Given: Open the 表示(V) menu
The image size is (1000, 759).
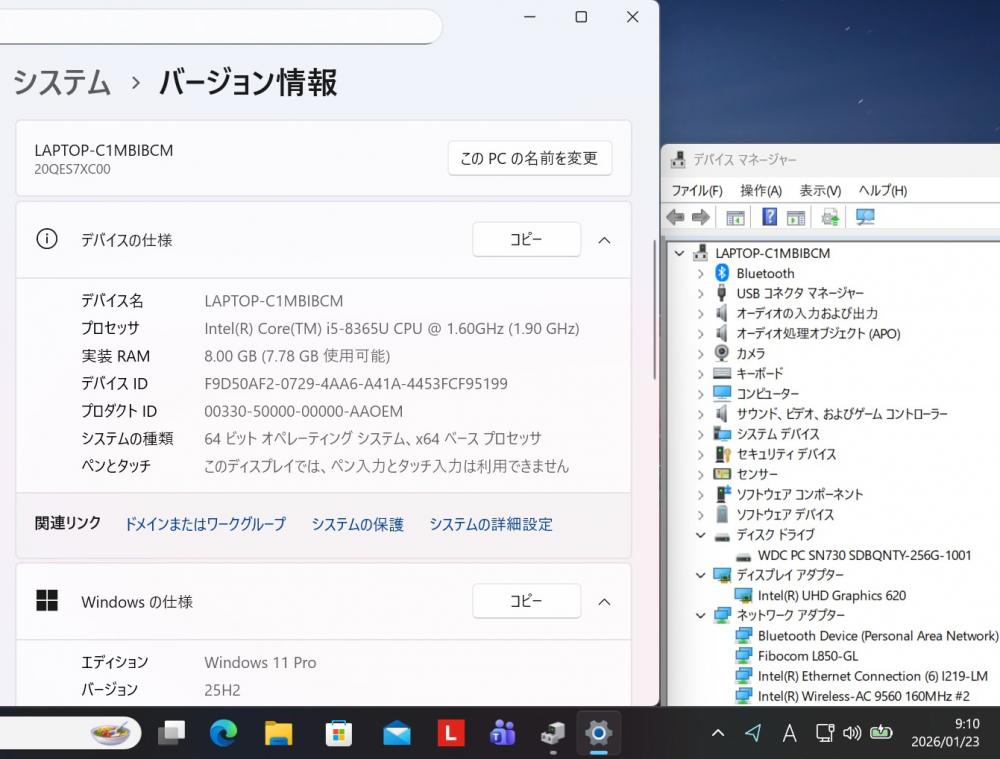Looking at the screenshot, I should point(820,190).
